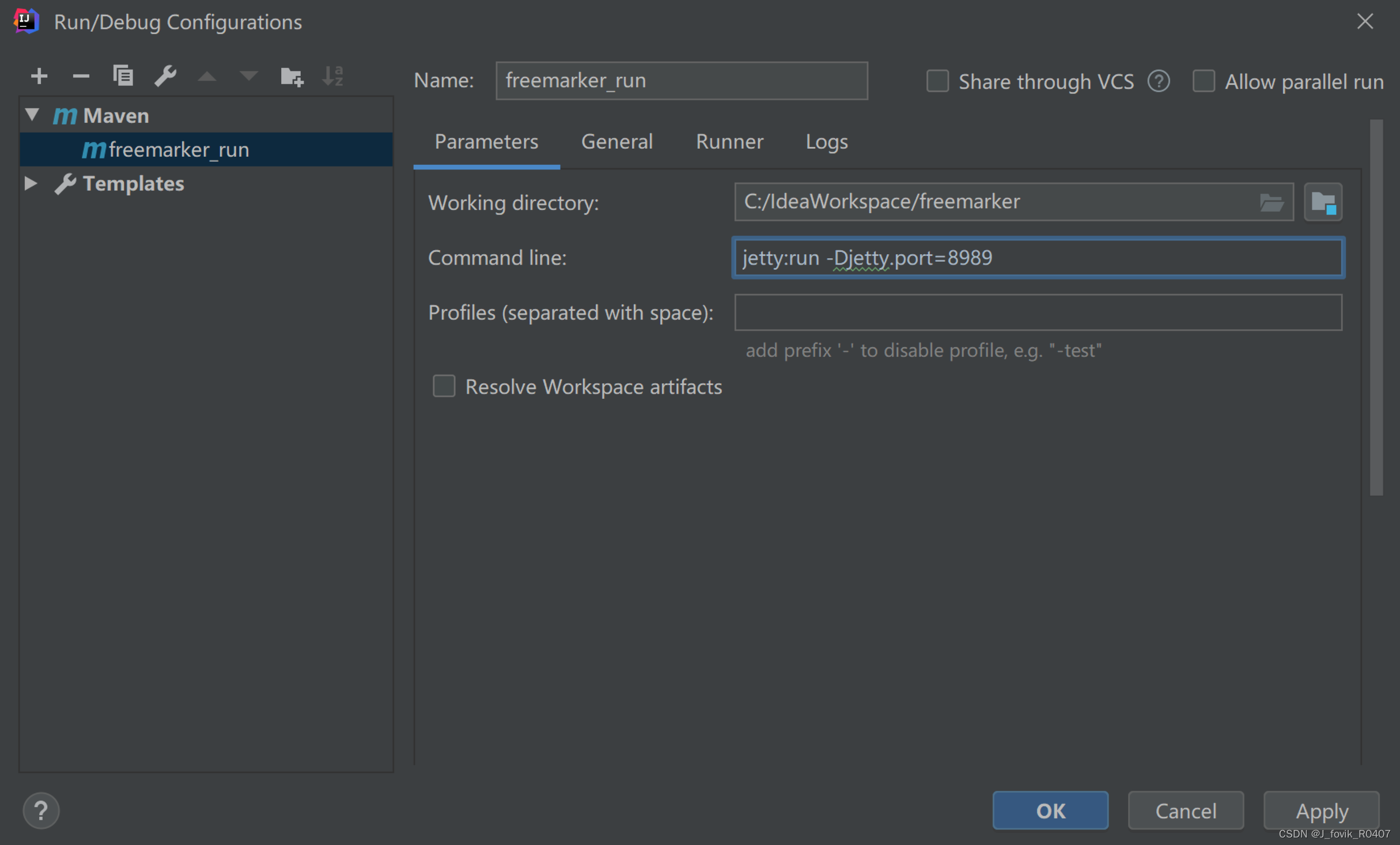Select the Templates tree label

(x=134, y=184)
